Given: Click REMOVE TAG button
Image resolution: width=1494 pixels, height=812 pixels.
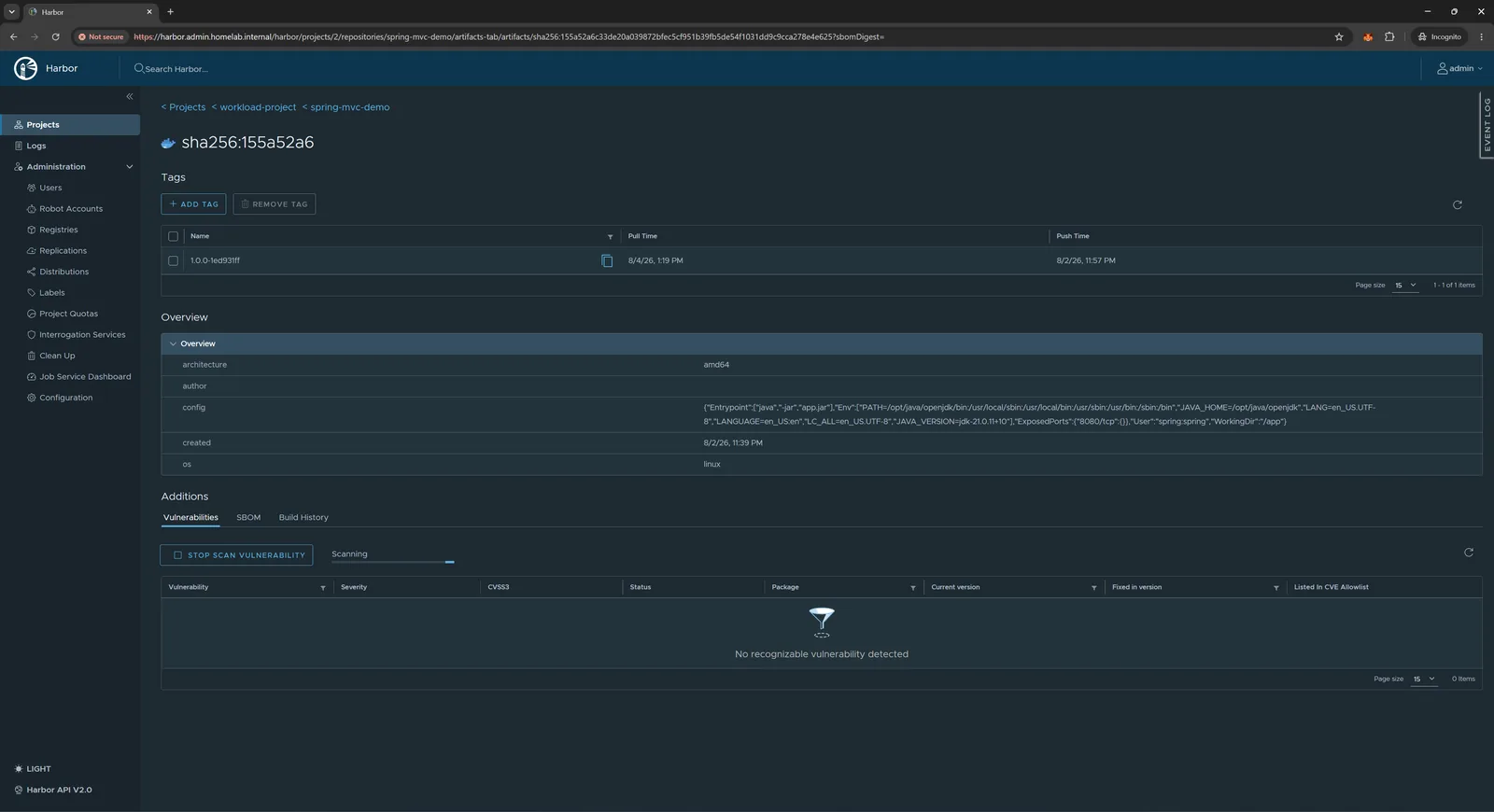Looking at the screenshot, I should pyautogui.click(x=275, y=204).
